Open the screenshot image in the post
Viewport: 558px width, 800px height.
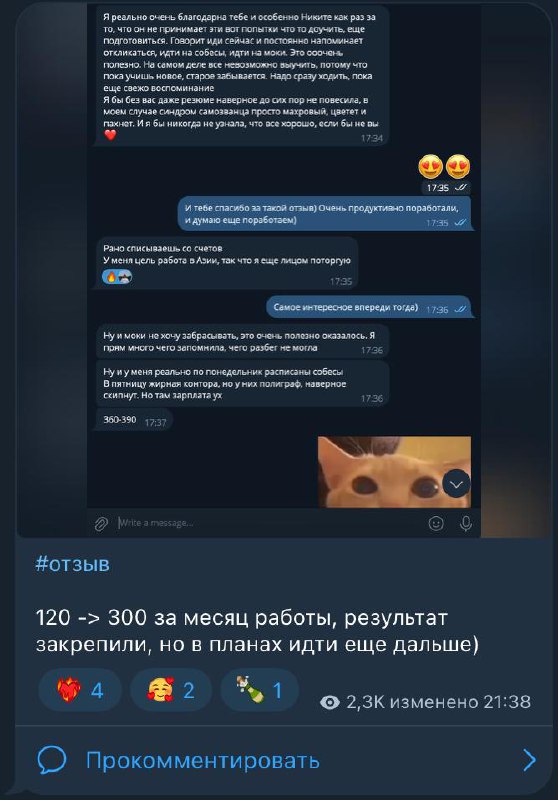tap(284, 269)
